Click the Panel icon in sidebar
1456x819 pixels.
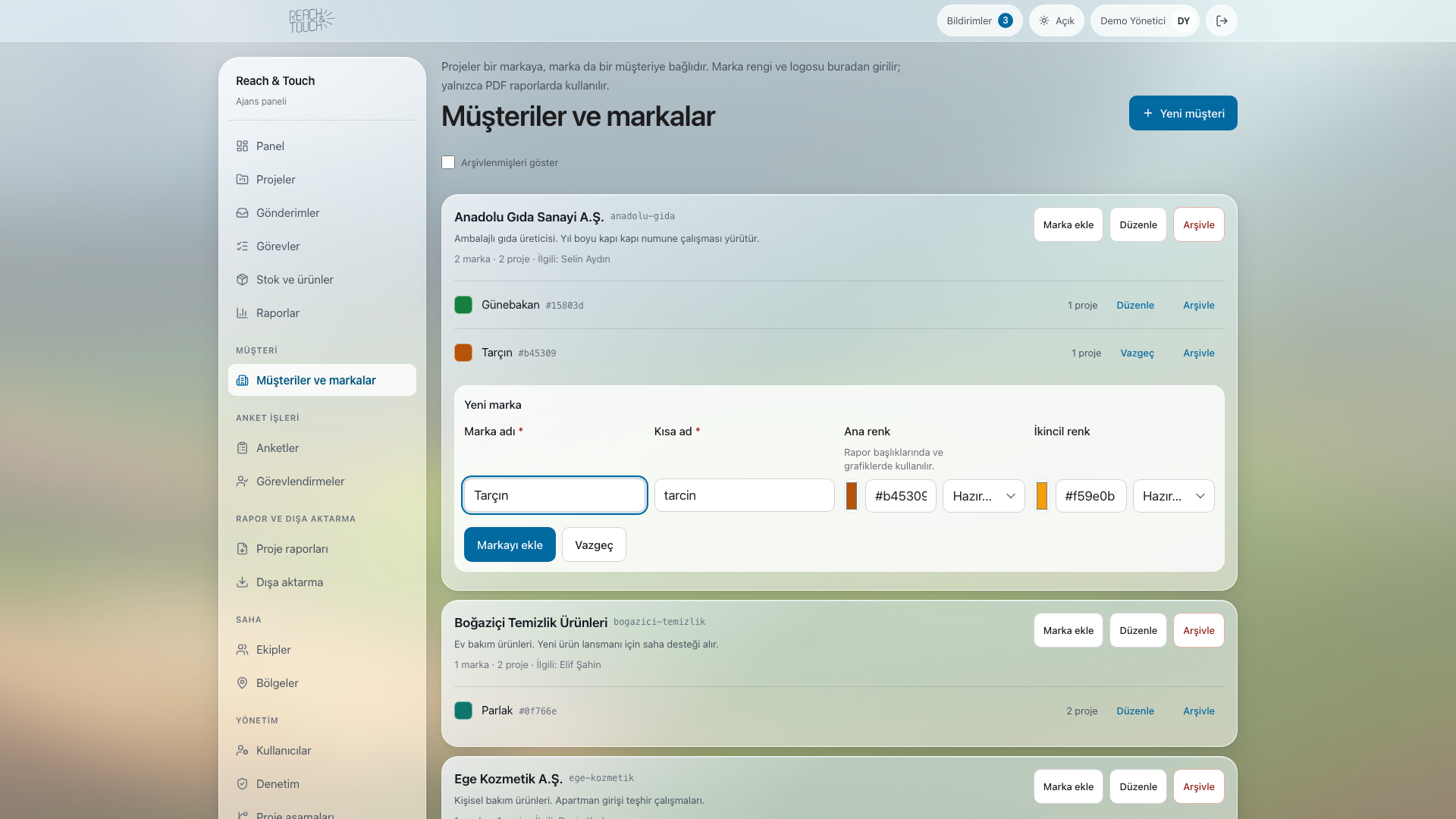242,146
